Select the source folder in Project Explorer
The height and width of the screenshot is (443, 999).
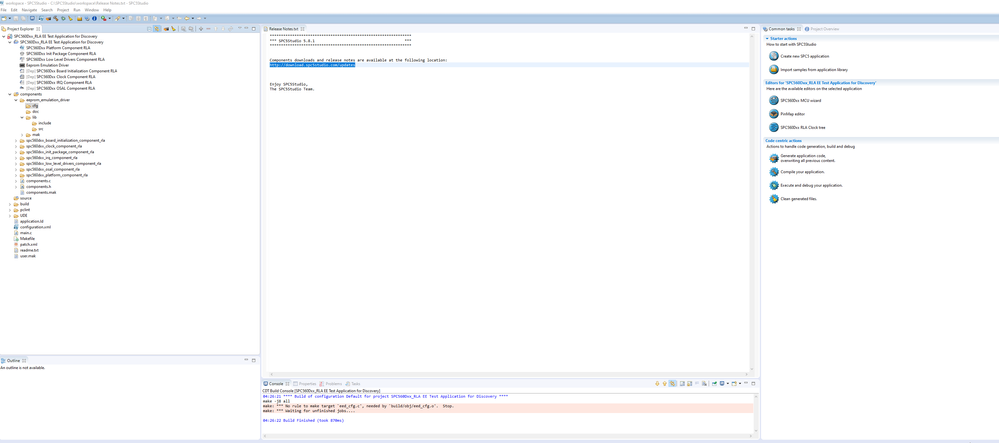(25, 198)
